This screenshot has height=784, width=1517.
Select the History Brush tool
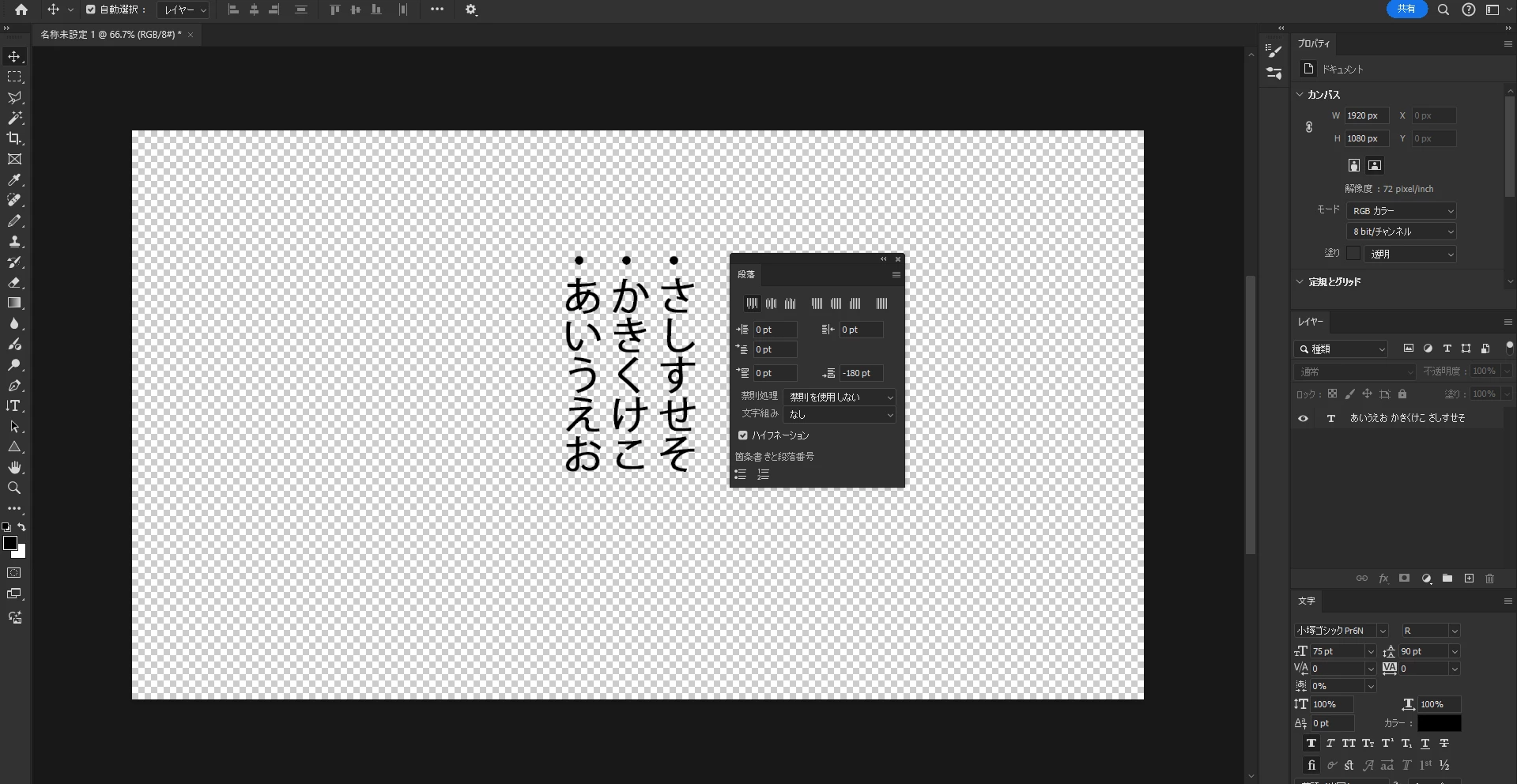coord(14,262)
